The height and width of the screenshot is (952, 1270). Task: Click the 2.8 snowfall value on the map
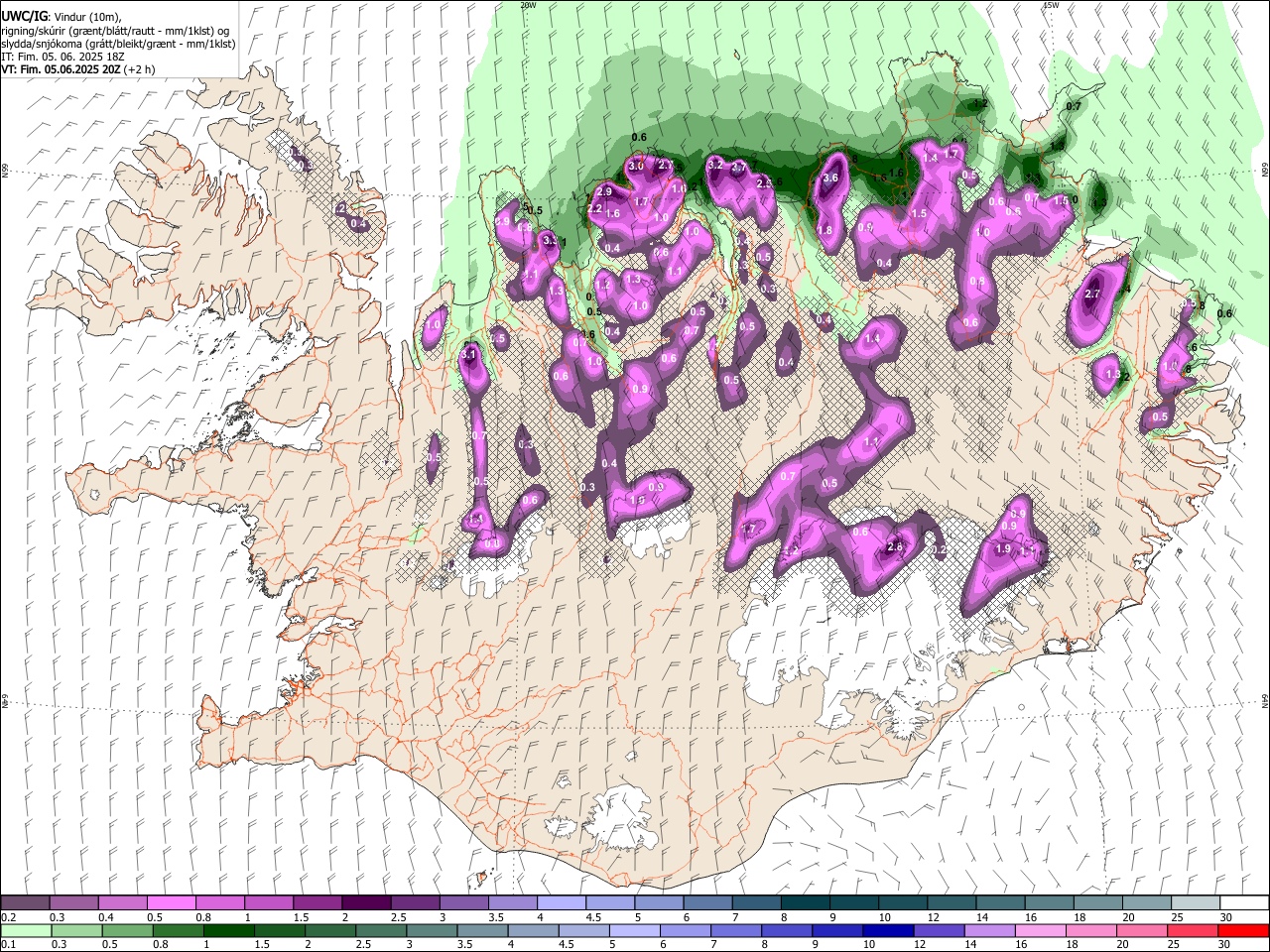894,547
